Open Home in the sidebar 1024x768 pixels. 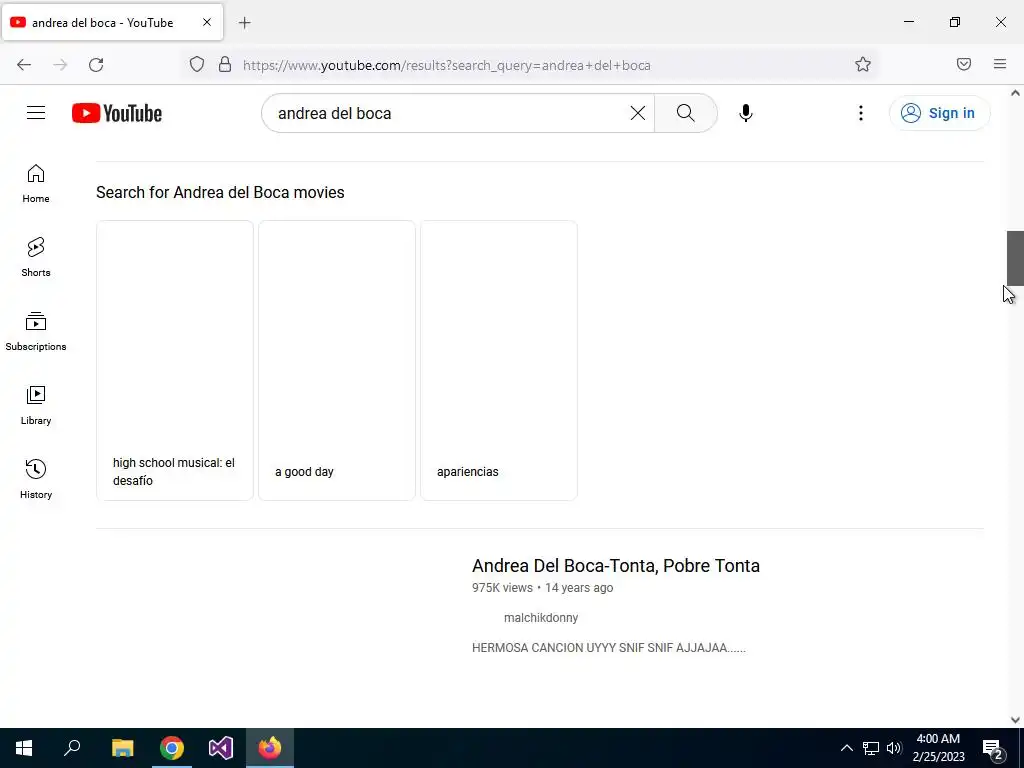click(36, 184)
